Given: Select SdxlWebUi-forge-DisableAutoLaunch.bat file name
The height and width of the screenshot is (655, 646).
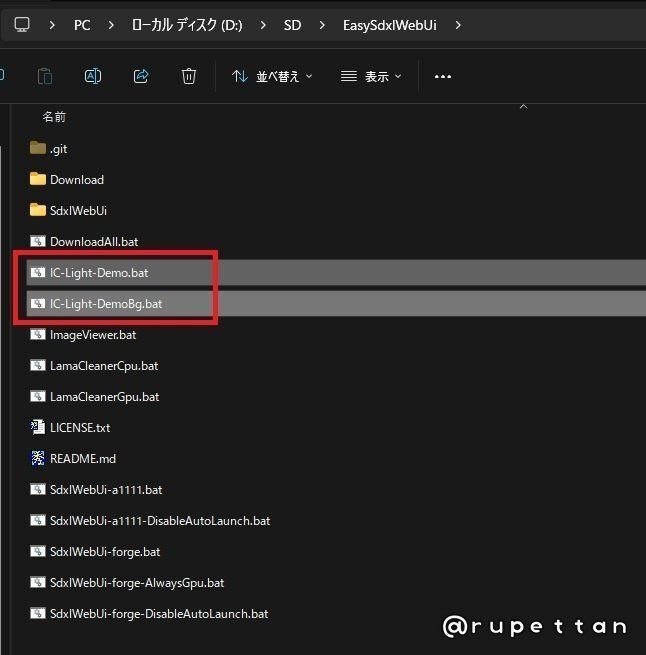Looking at the screenshot, I should (159, 613).
